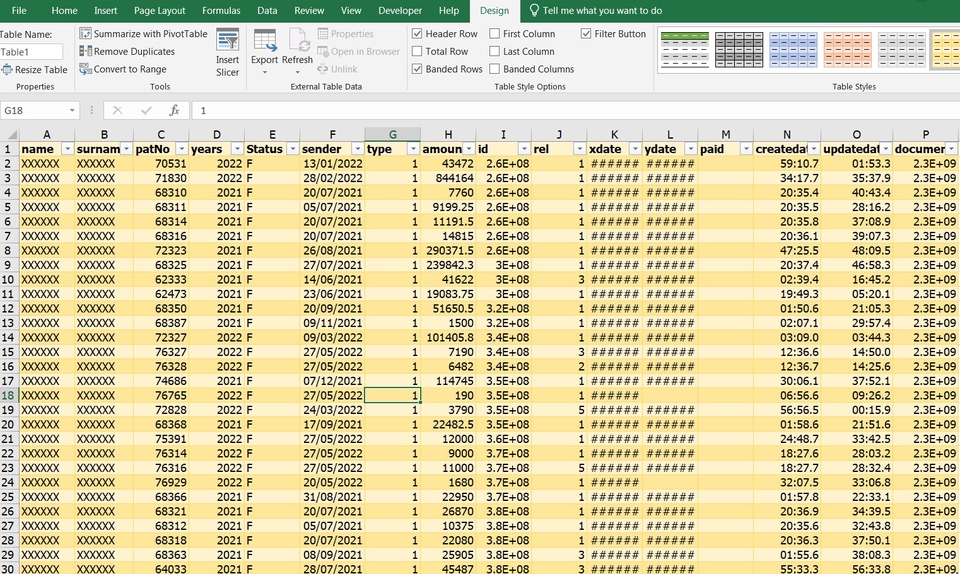
Task: Open Insert Slicer tool
Action: point(227,53)
